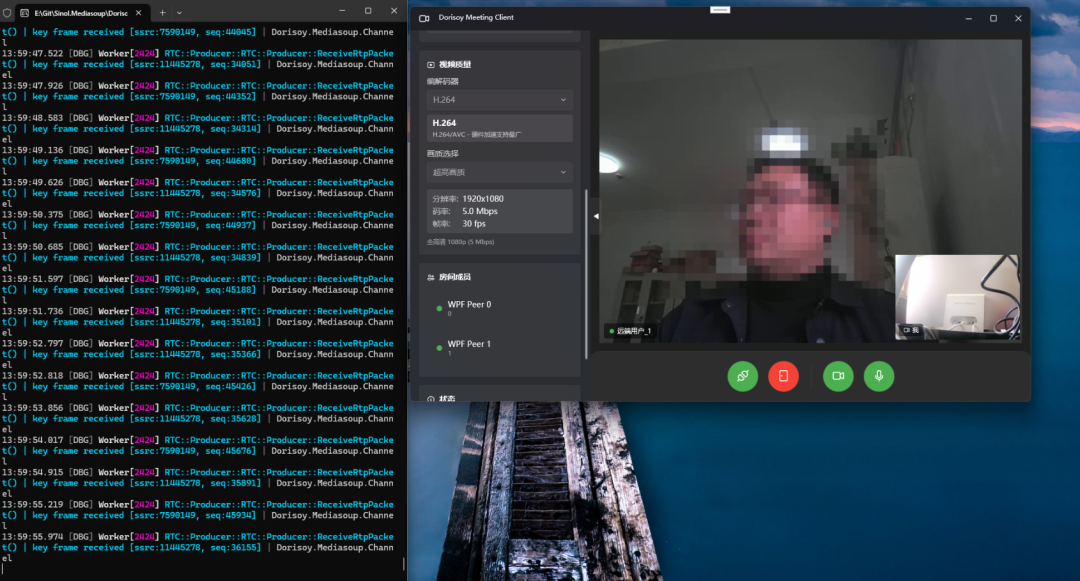
Task: Click the 状态 section icon
Action: (x=430, y=399)
